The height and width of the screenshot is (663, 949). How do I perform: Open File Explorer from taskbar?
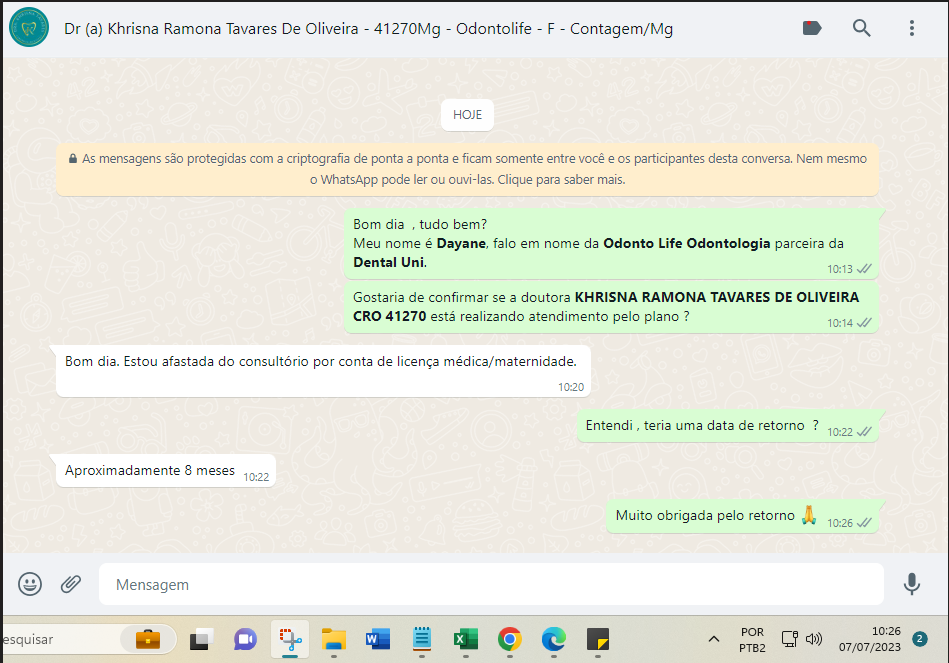[333, 639]
